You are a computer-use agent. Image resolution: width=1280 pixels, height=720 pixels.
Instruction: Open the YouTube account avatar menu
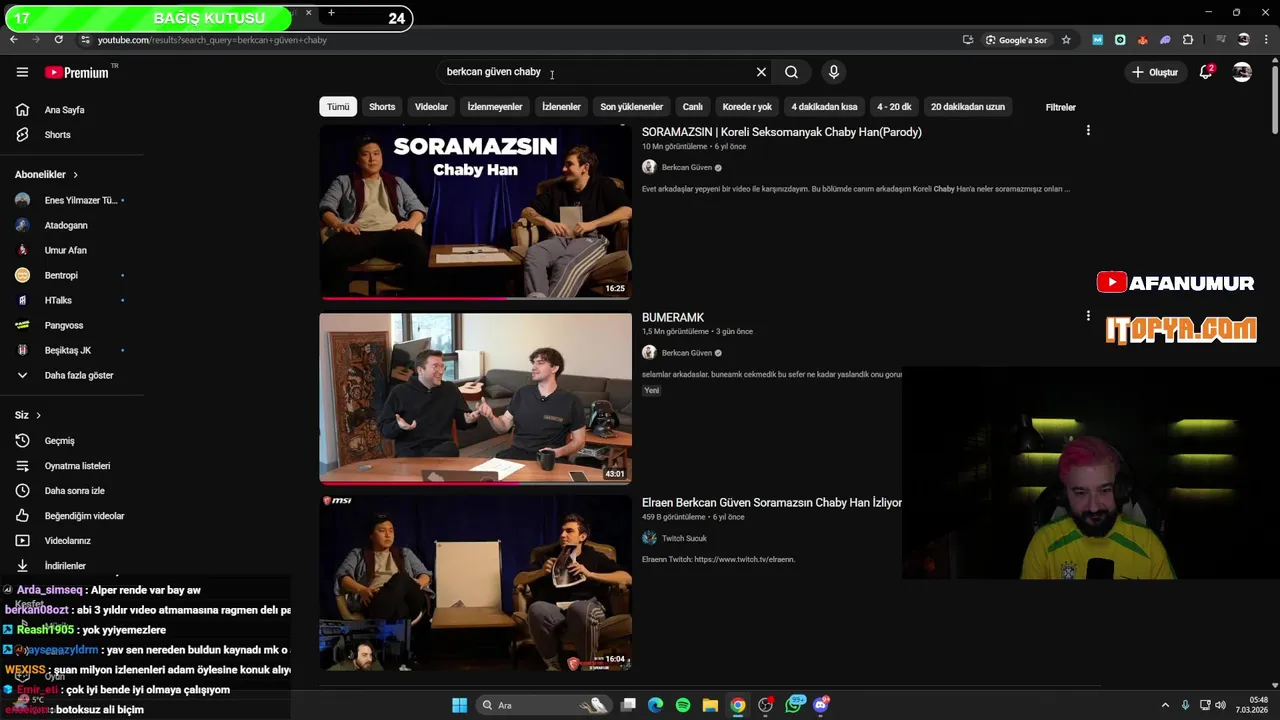1242,72
